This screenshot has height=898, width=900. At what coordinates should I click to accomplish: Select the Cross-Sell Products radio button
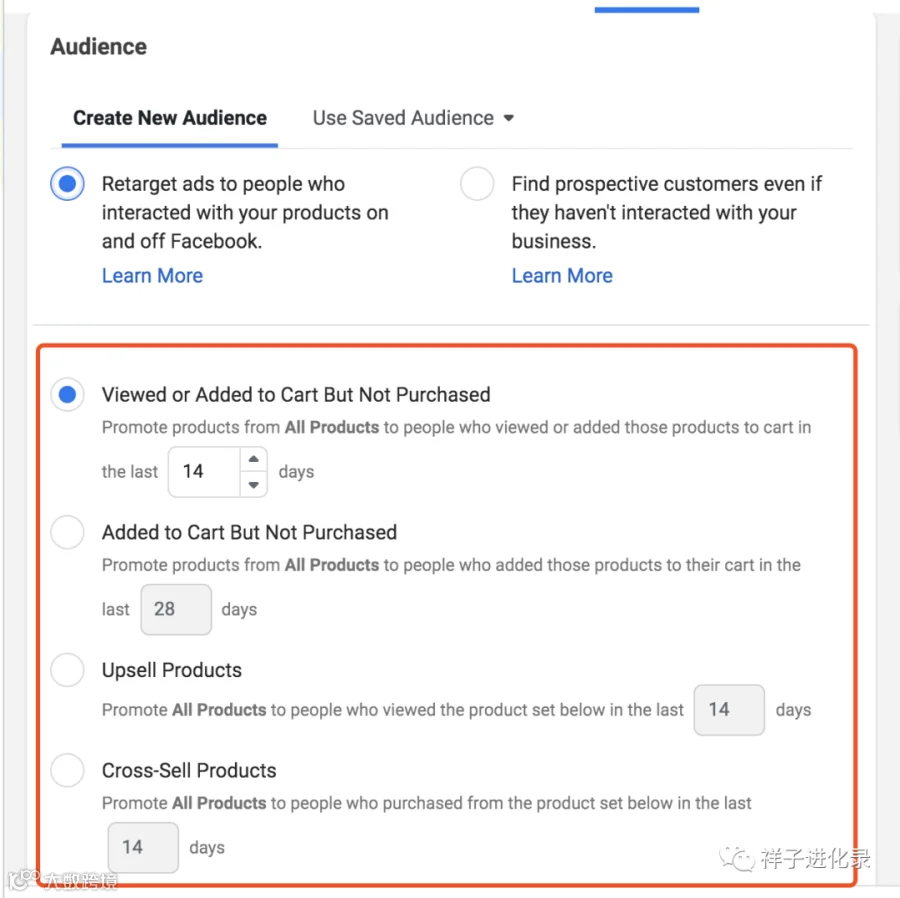(x=67, y=770)
